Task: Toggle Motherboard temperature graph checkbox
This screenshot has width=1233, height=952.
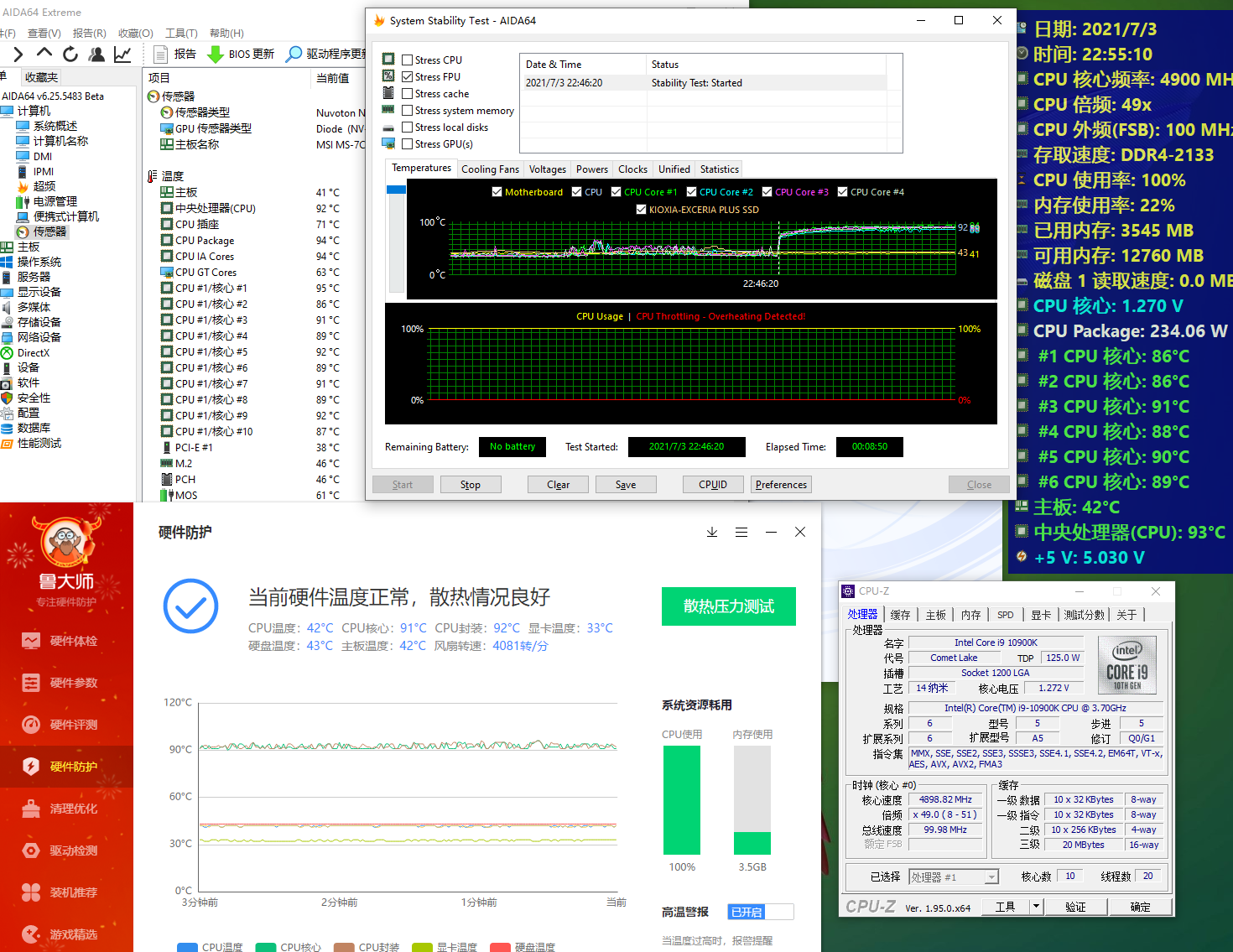Action: click(x=497, y=192)
